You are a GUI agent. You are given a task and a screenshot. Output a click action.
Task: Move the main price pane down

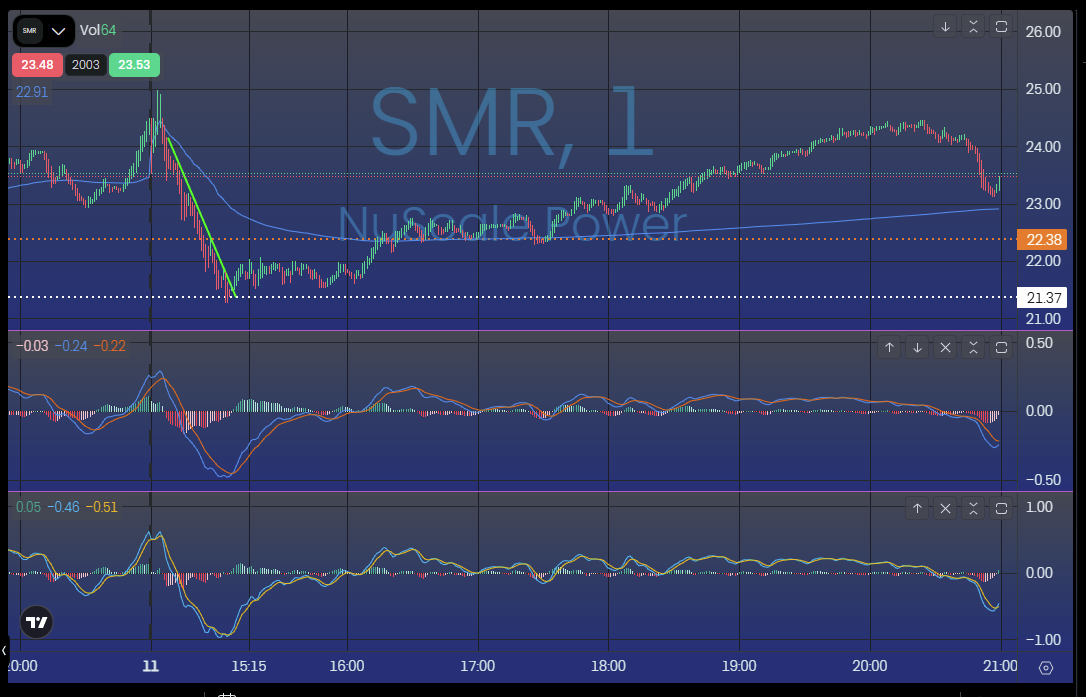[945, 27]
